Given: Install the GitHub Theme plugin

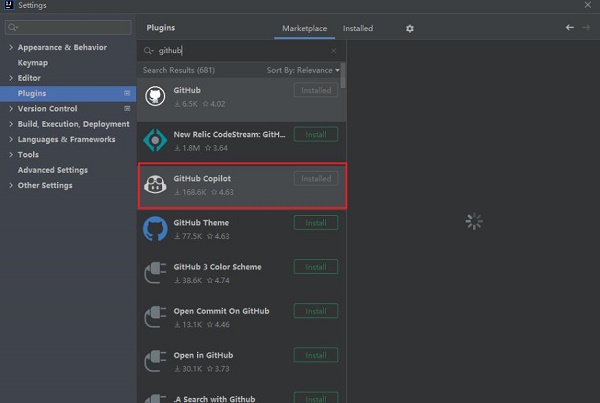Looking at the screenshot, I should 315,223.
